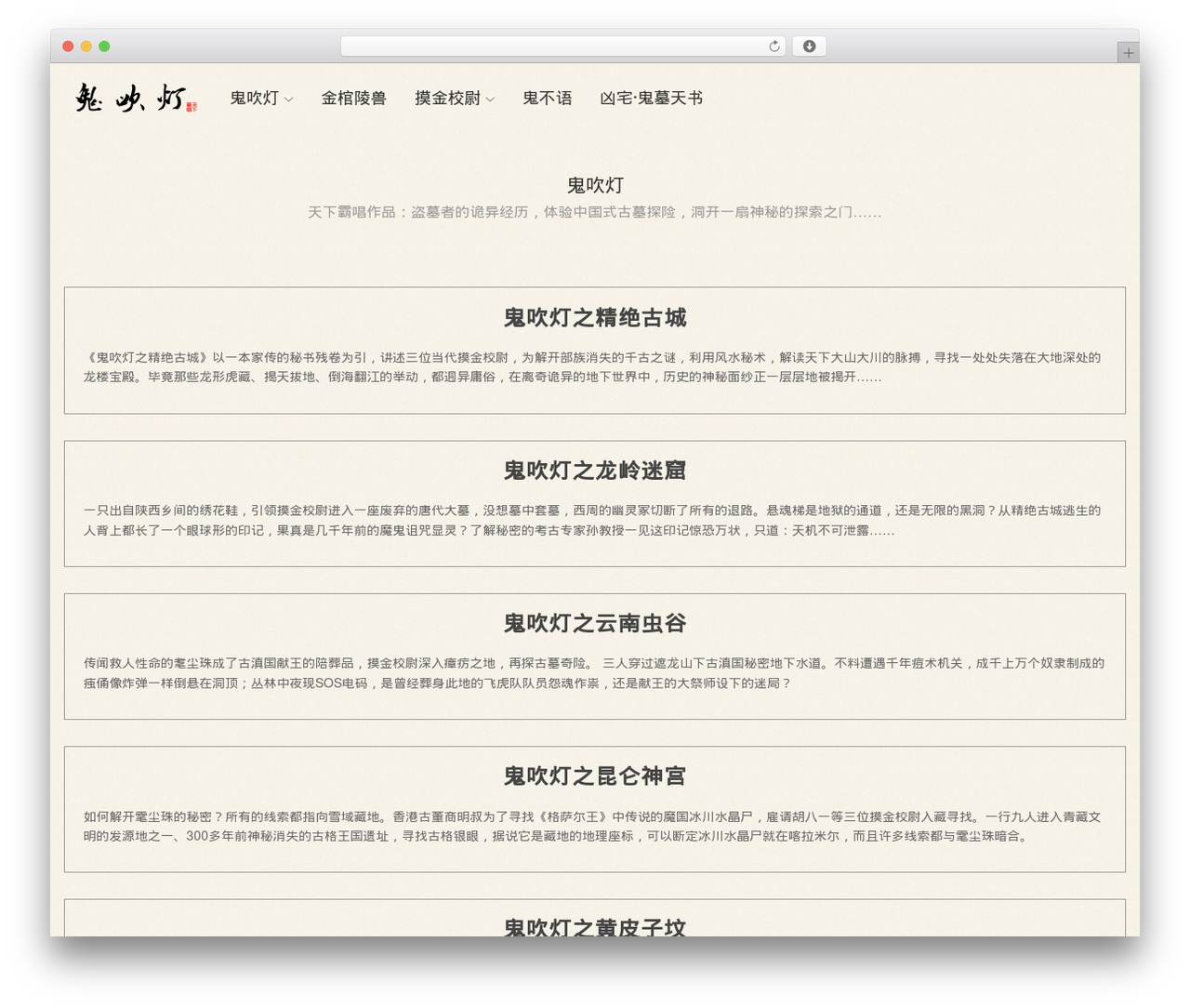Open the book 鬼吹灯之昆仑神宫

(595, 776)
